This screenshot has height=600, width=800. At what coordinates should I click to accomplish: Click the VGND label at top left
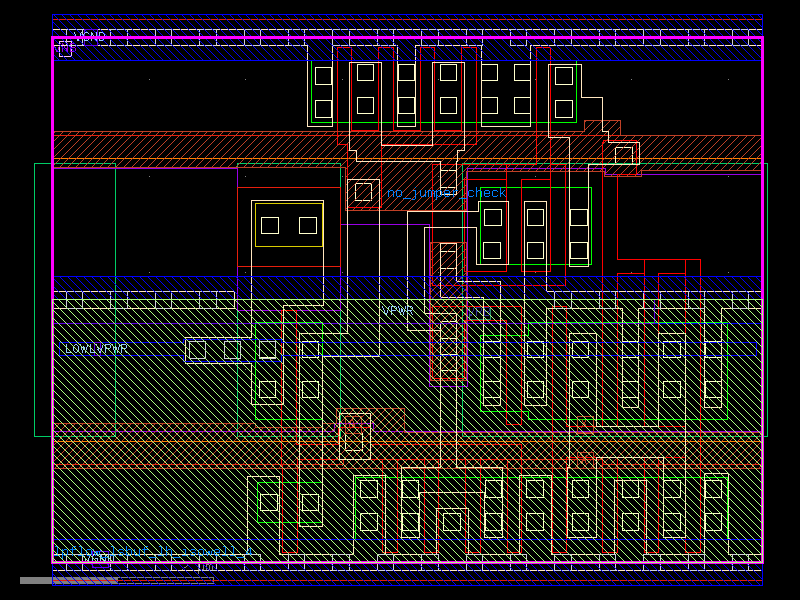(90, 37)
